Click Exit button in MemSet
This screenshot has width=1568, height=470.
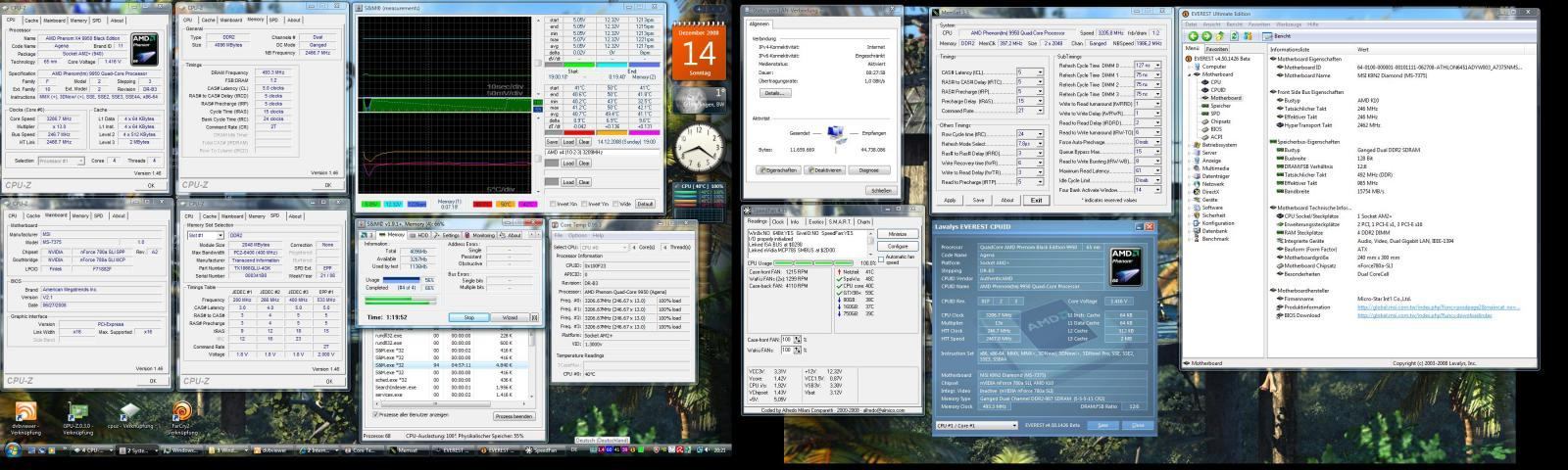1037,200
